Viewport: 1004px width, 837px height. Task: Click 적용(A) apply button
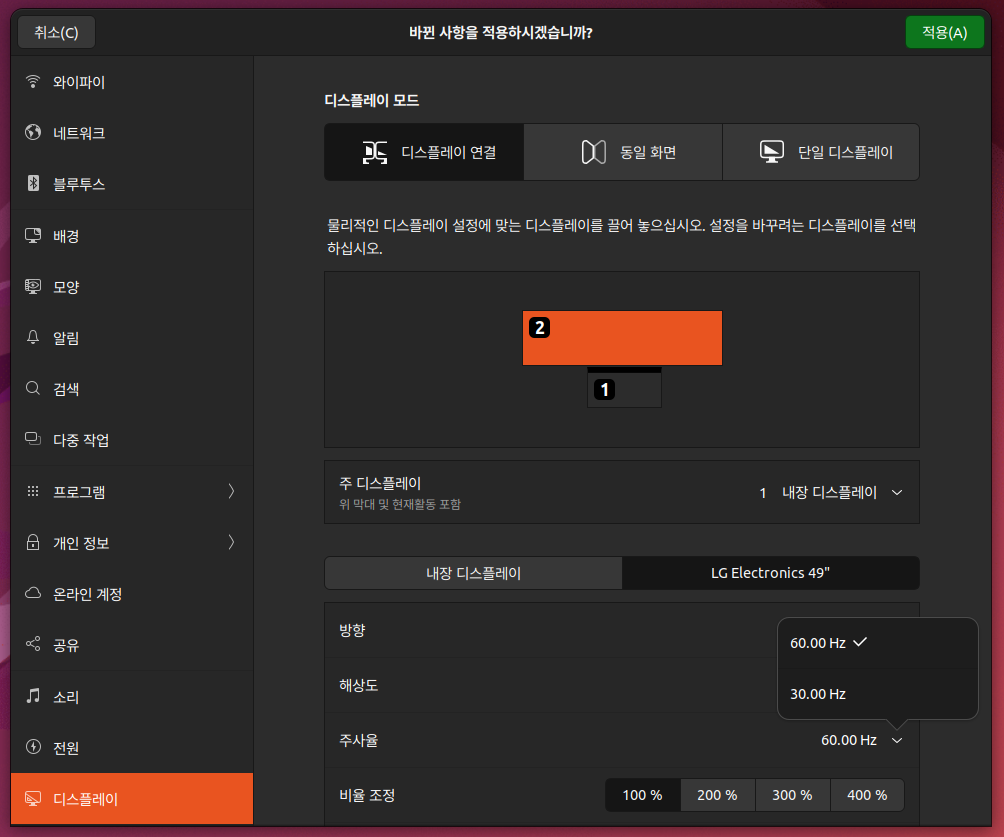(x=944, y=32)
